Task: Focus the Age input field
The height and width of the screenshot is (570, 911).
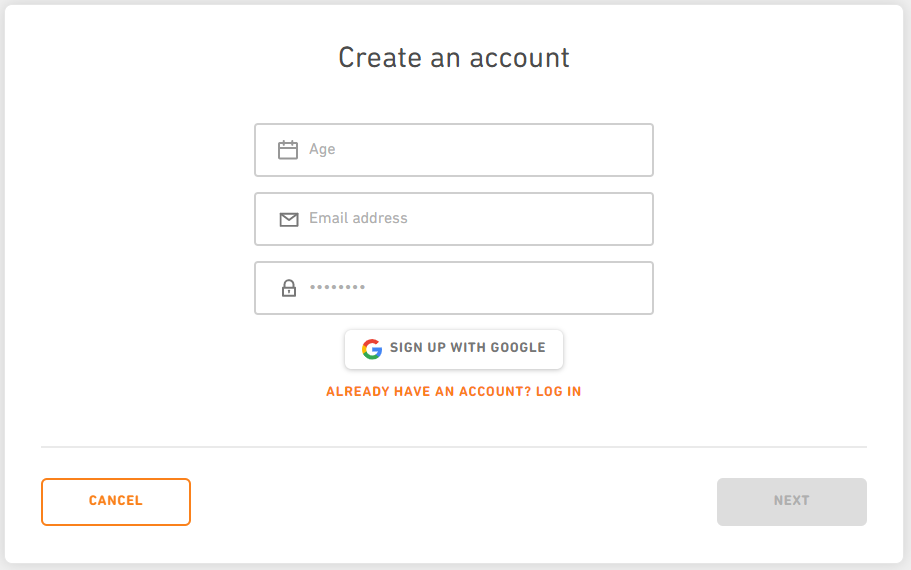Action: tap(470, 150)
